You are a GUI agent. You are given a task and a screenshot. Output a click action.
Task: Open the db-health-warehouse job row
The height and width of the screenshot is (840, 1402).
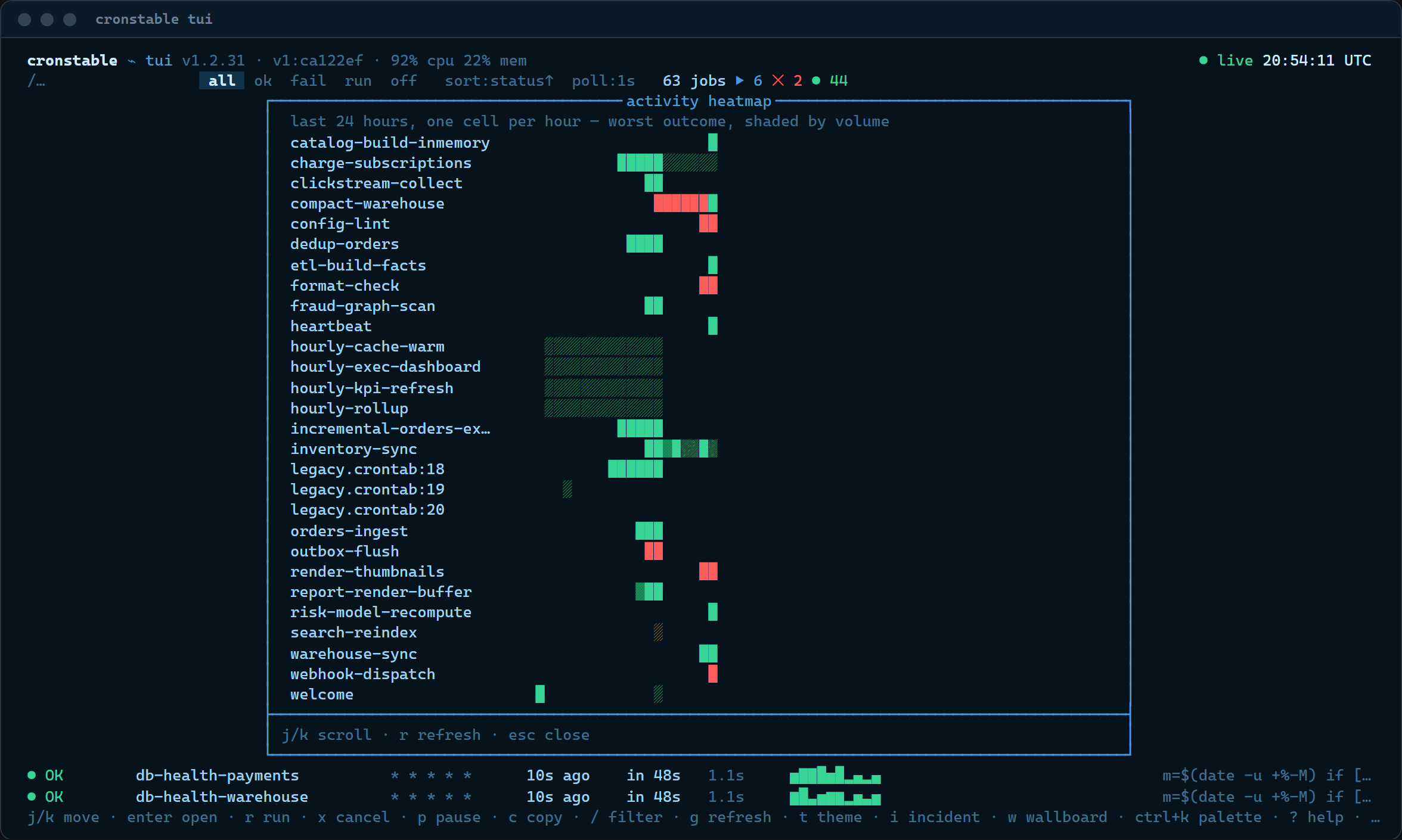click(x=700, y=797)
